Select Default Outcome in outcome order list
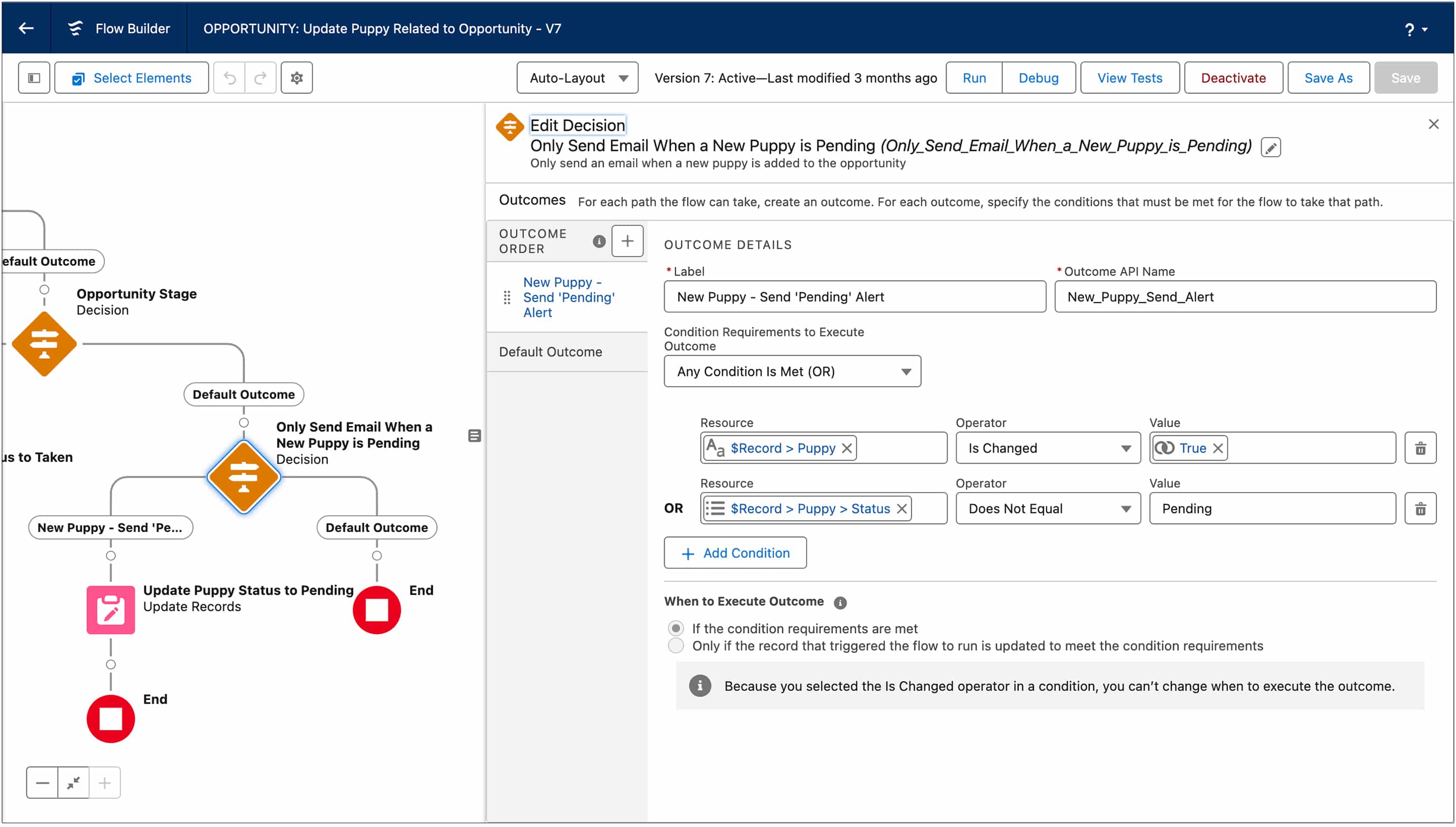The width and height of the screenshot is (1456, 827). click(567, 352)
